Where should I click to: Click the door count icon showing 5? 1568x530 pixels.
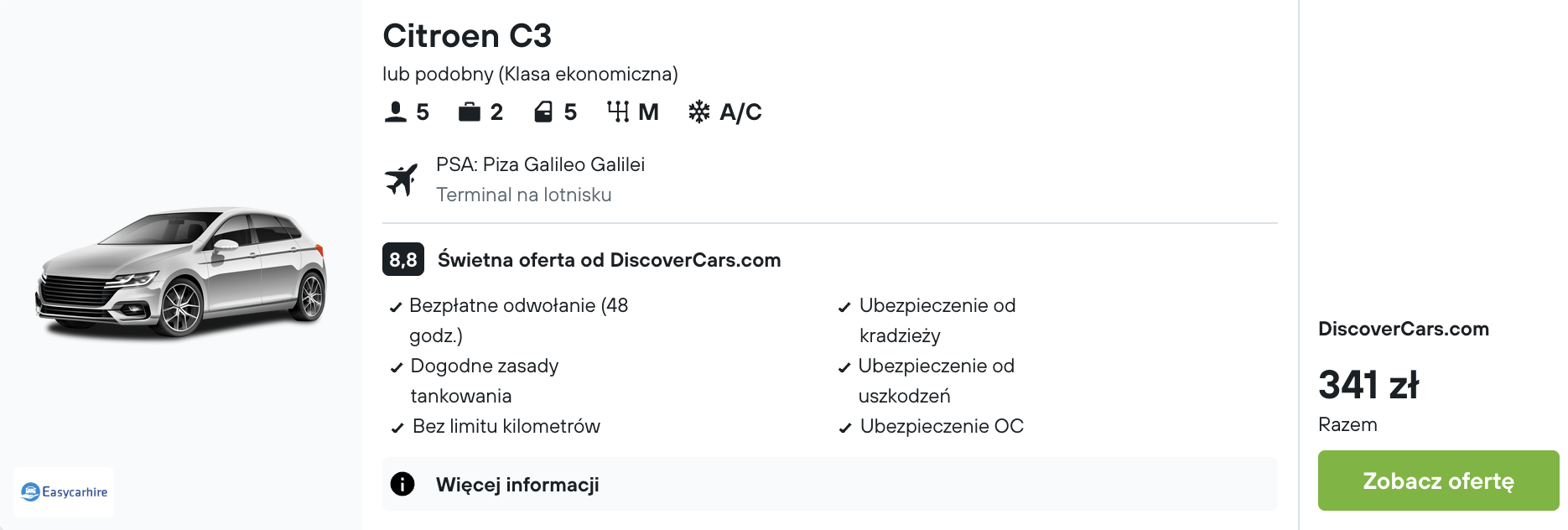pyautogui.click(x=542, y=110)
